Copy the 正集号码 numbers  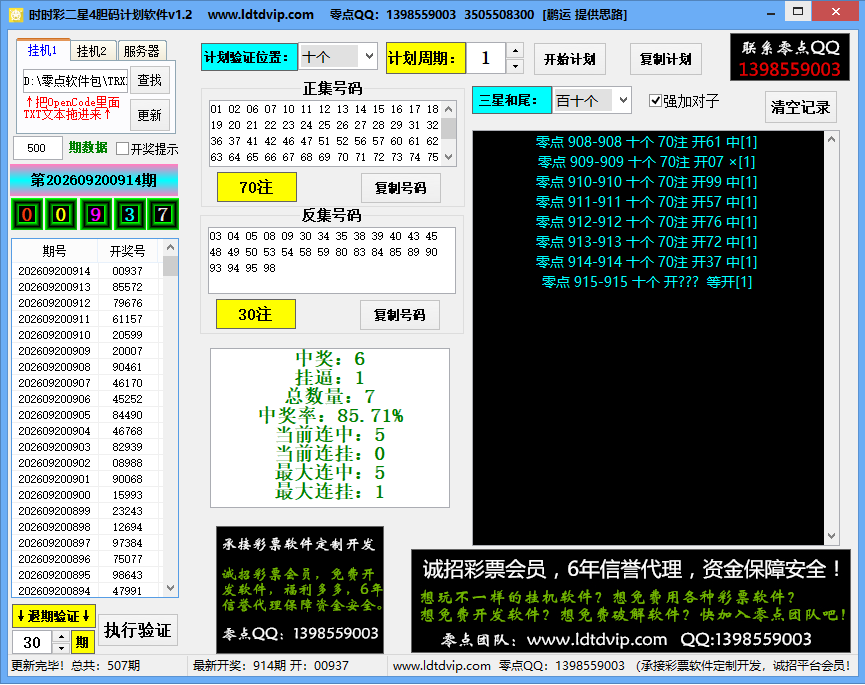pos(401,188)
